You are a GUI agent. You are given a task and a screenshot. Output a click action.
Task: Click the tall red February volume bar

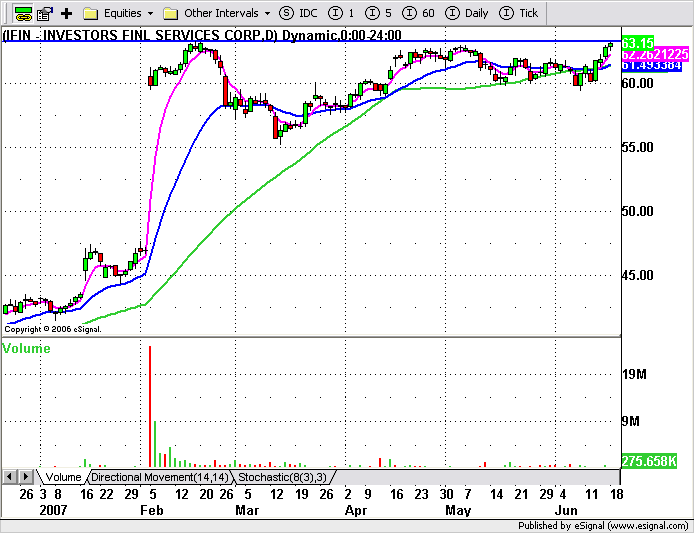[x=150, y=406]
